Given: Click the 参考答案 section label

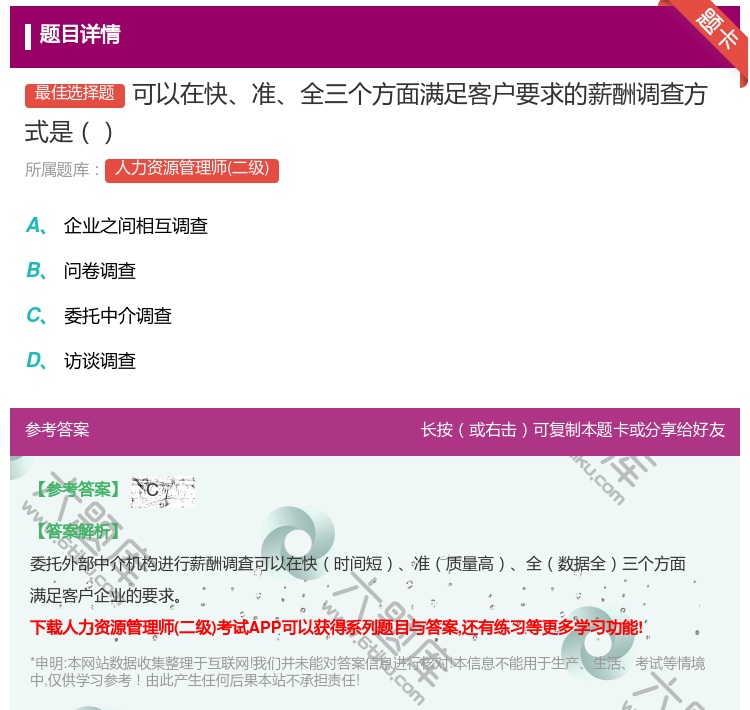Looking at the screenshot, I should point(57,430).
